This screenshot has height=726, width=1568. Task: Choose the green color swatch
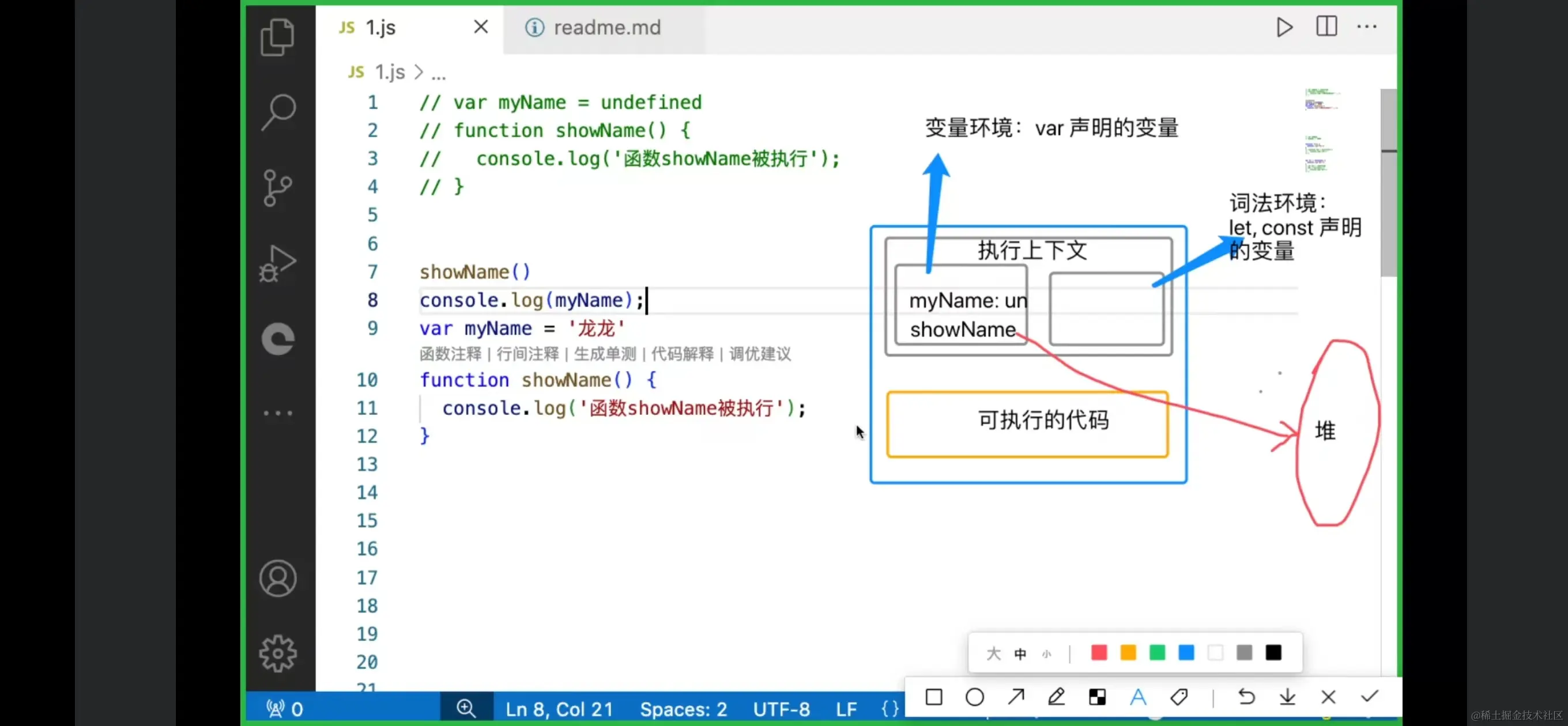tap(1156, 653)
